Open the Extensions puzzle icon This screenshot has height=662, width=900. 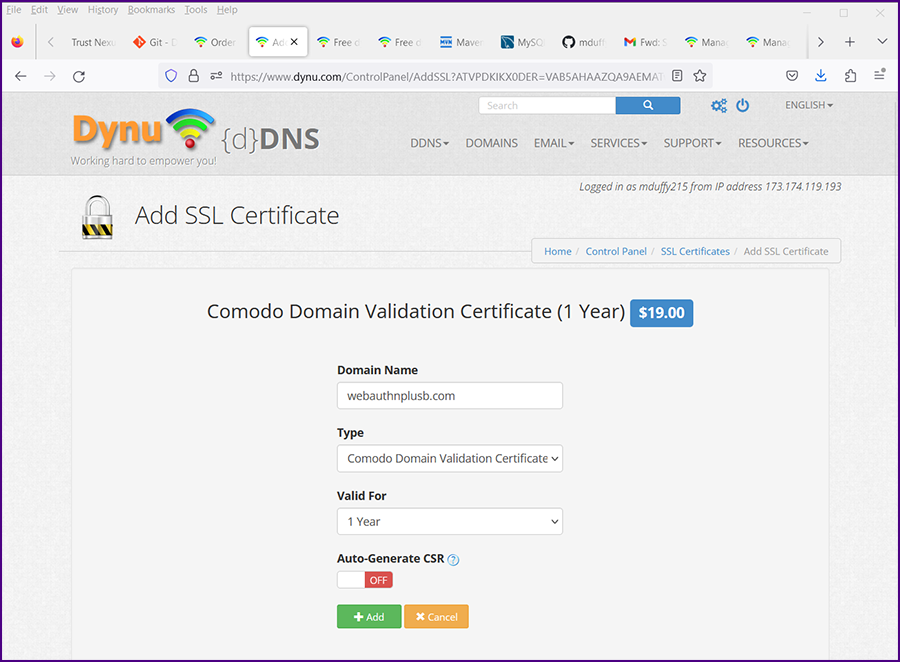coord(851,76)
